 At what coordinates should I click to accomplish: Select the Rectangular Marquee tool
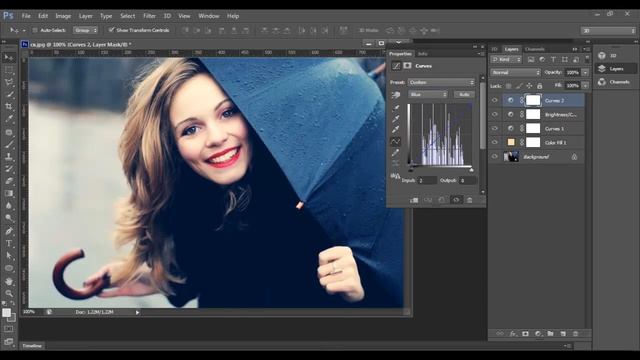pyautogui.click(x=9, y=70)
